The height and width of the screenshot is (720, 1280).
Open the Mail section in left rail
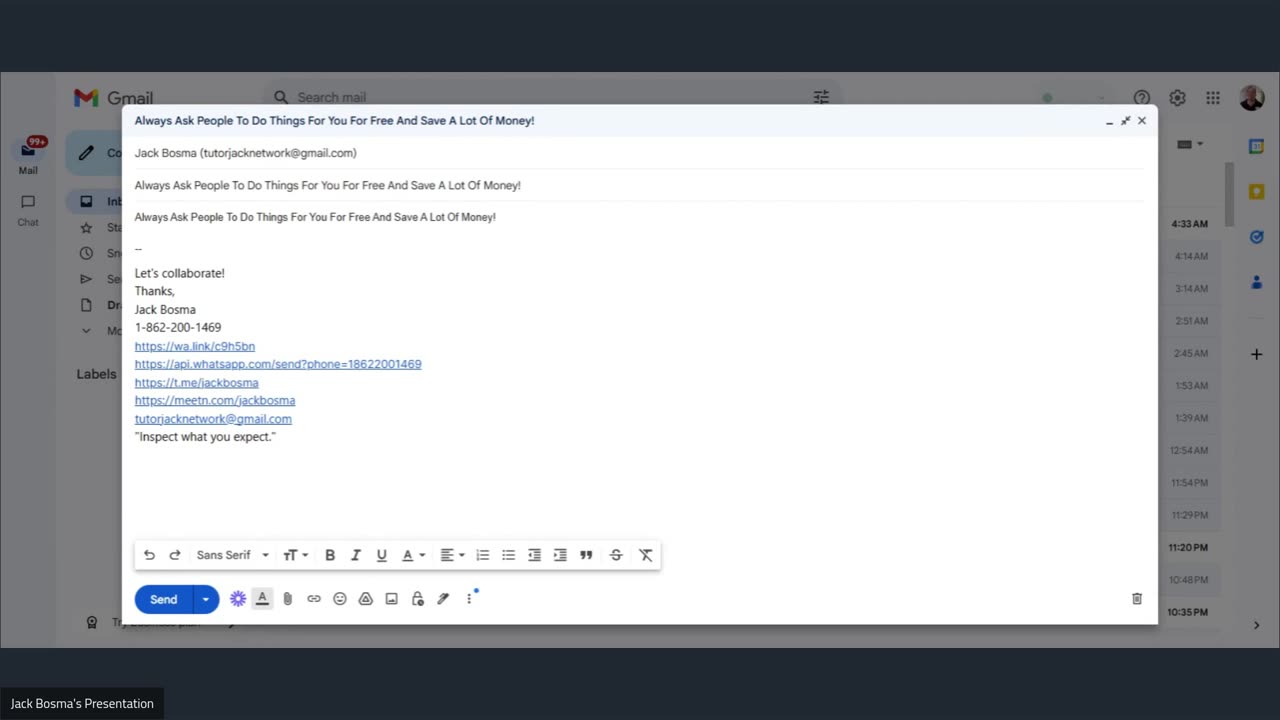click(28, 156)
